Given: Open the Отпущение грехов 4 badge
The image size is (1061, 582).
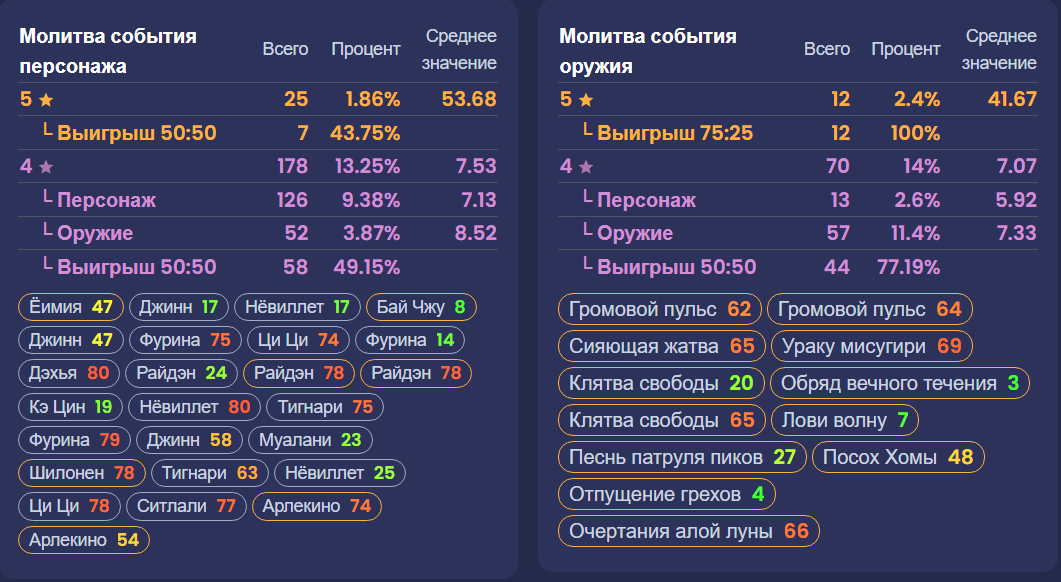Looking at the screenshot, I should tap(667, 495).
